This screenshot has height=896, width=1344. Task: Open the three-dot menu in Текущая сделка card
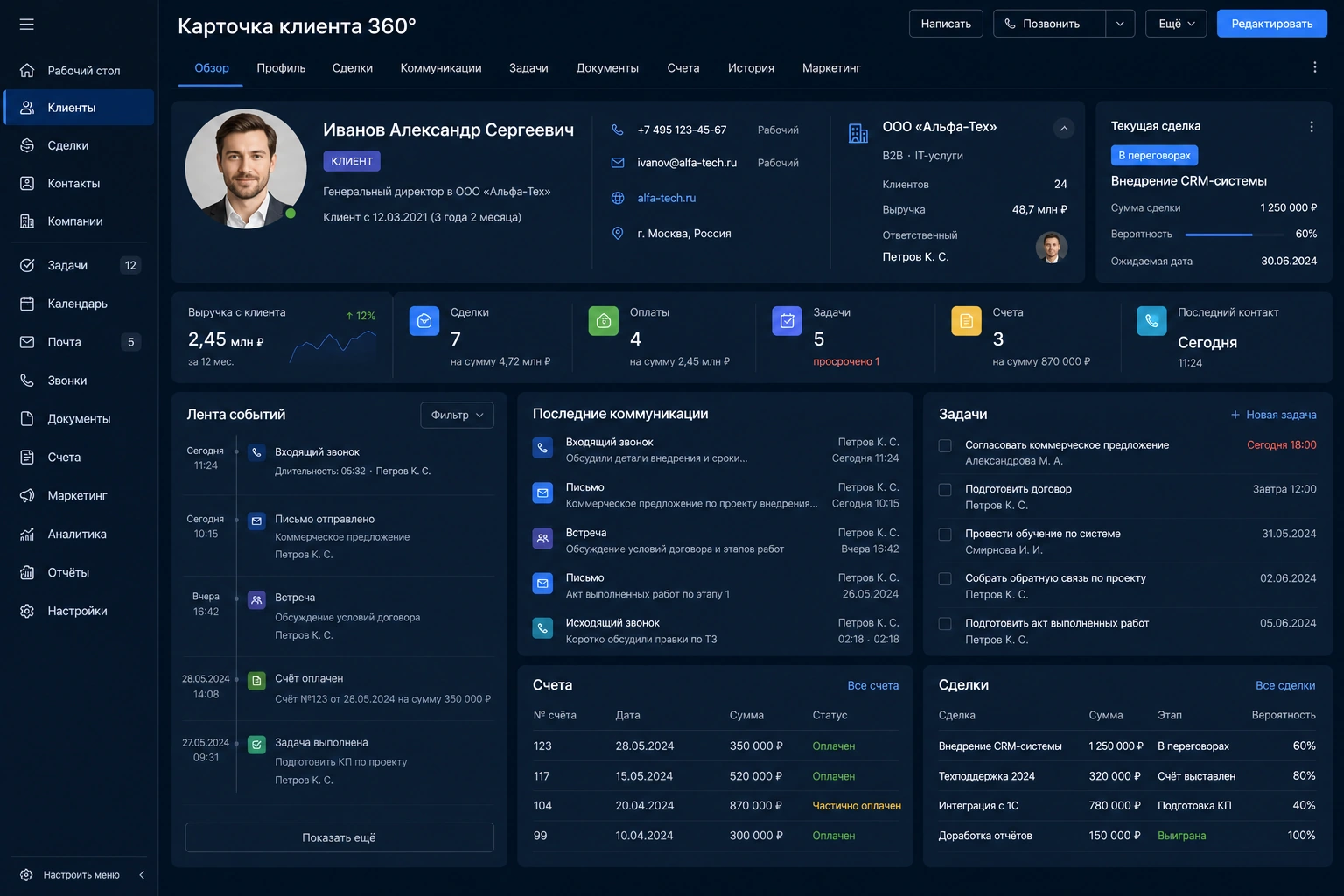(x=1312, y=127)
